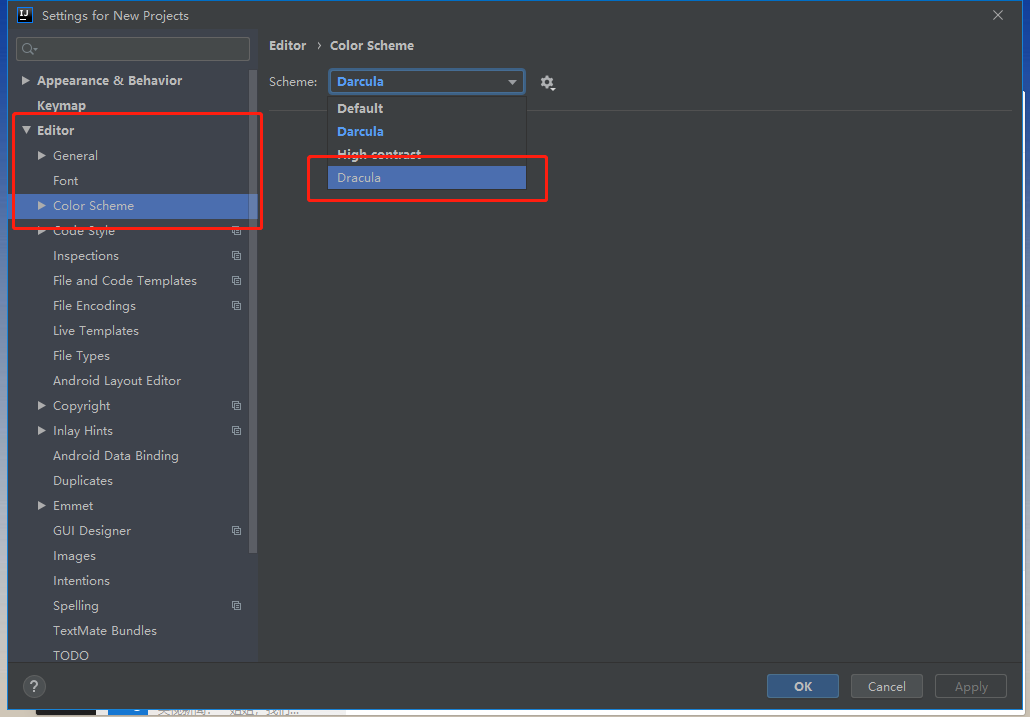Click the Color Scheme breadcrumb text
Screen dimensions: 1030x717
point(372,45)
